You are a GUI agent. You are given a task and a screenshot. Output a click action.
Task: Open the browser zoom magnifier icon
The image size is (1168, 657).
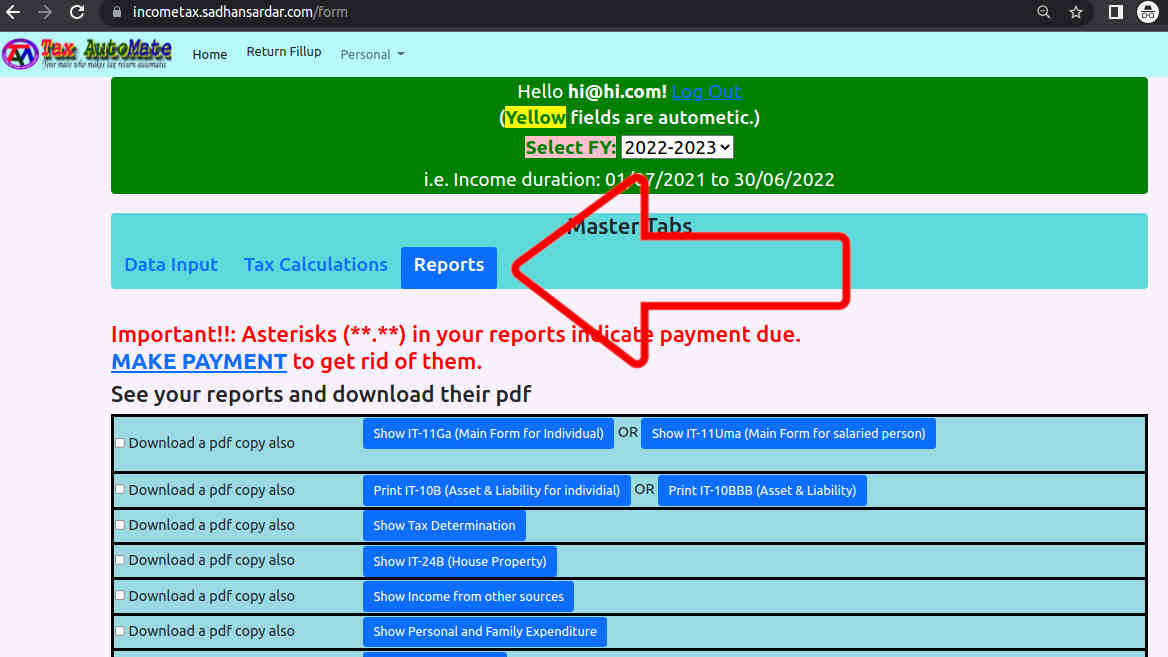pos(1044,13)
